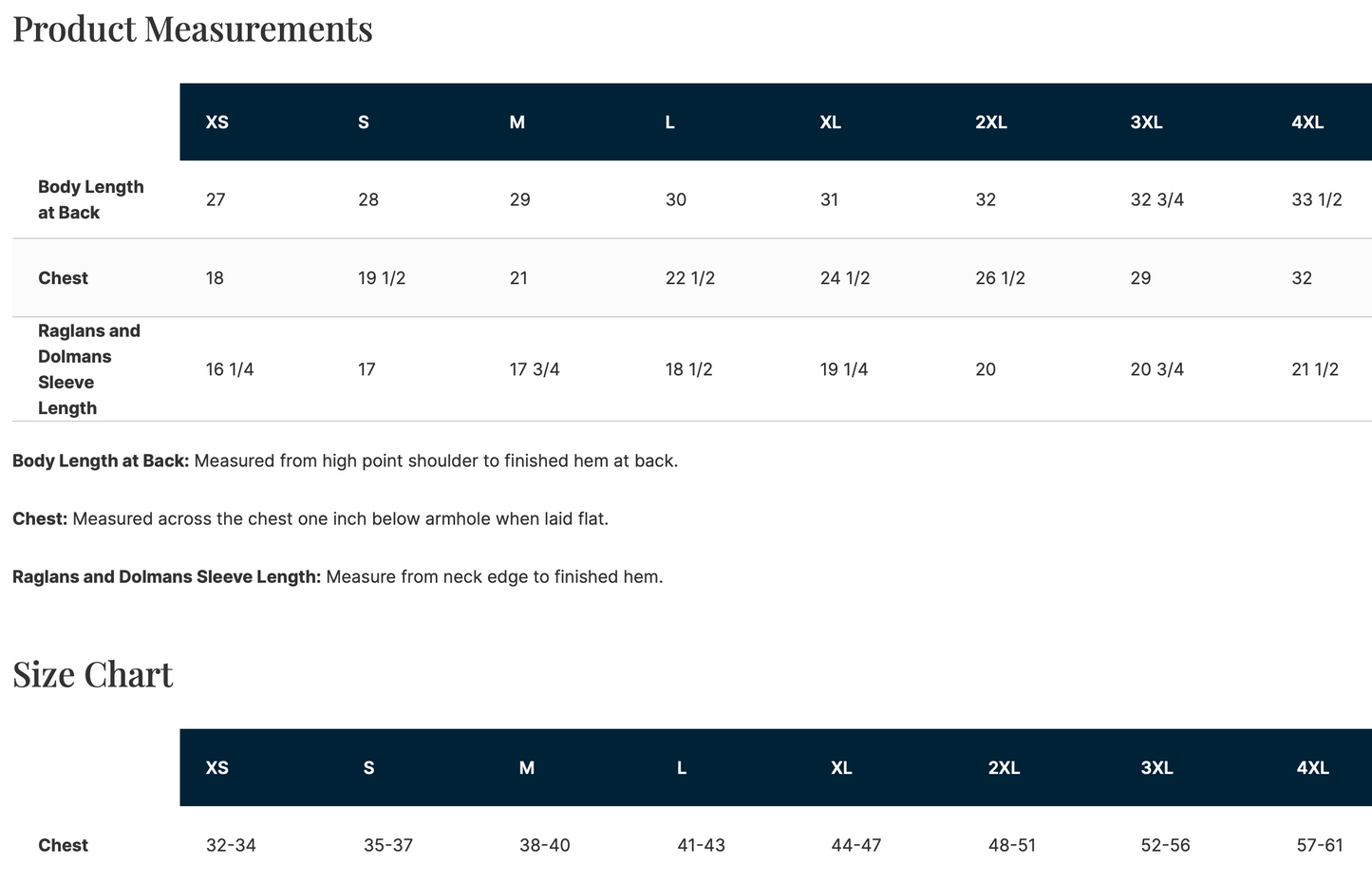
Task: Click the Chest measurement description paragraph
Action: point(310,519)
